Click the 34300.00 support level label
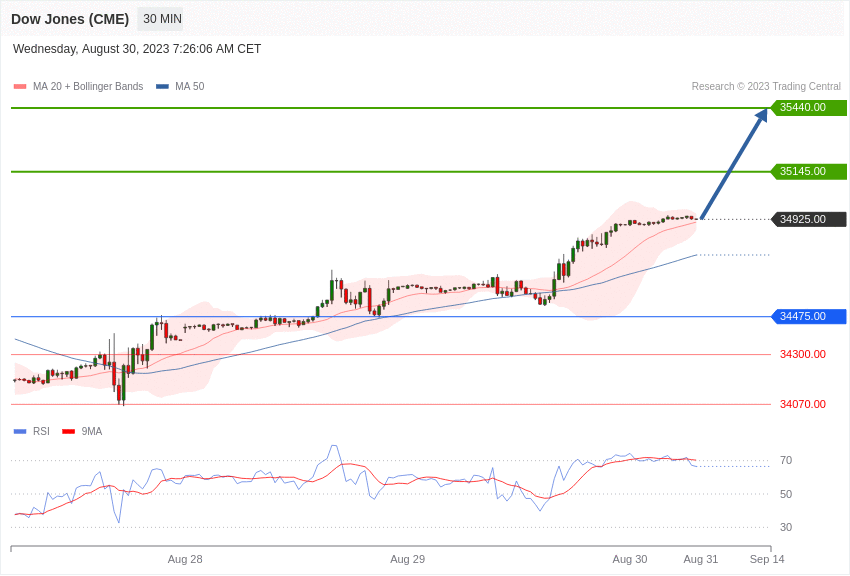This screenshot has width=850, height=576. (803, 354)
